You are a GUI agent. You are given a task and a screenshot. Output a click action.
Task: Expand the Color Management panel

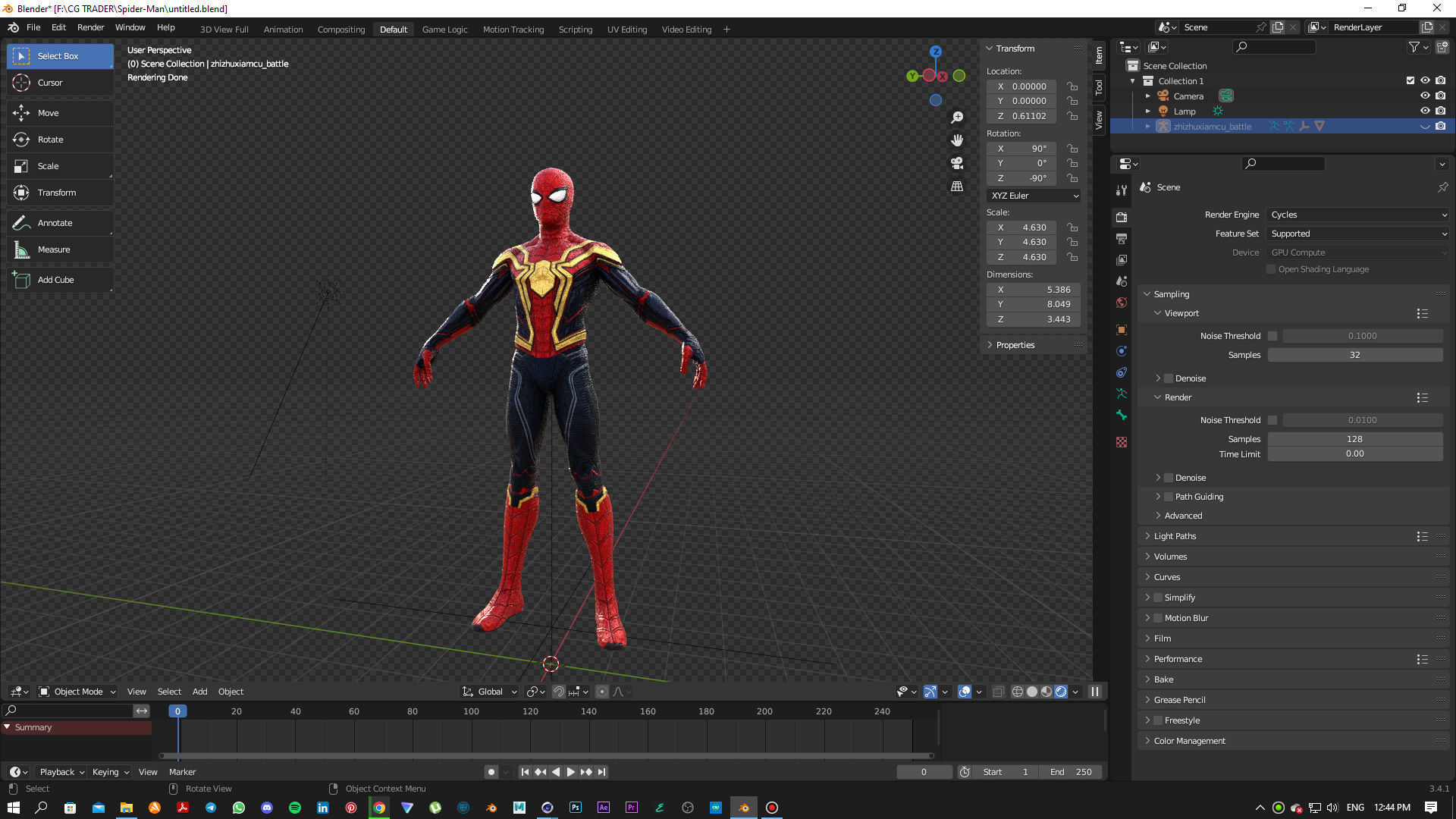(1189, 741)
